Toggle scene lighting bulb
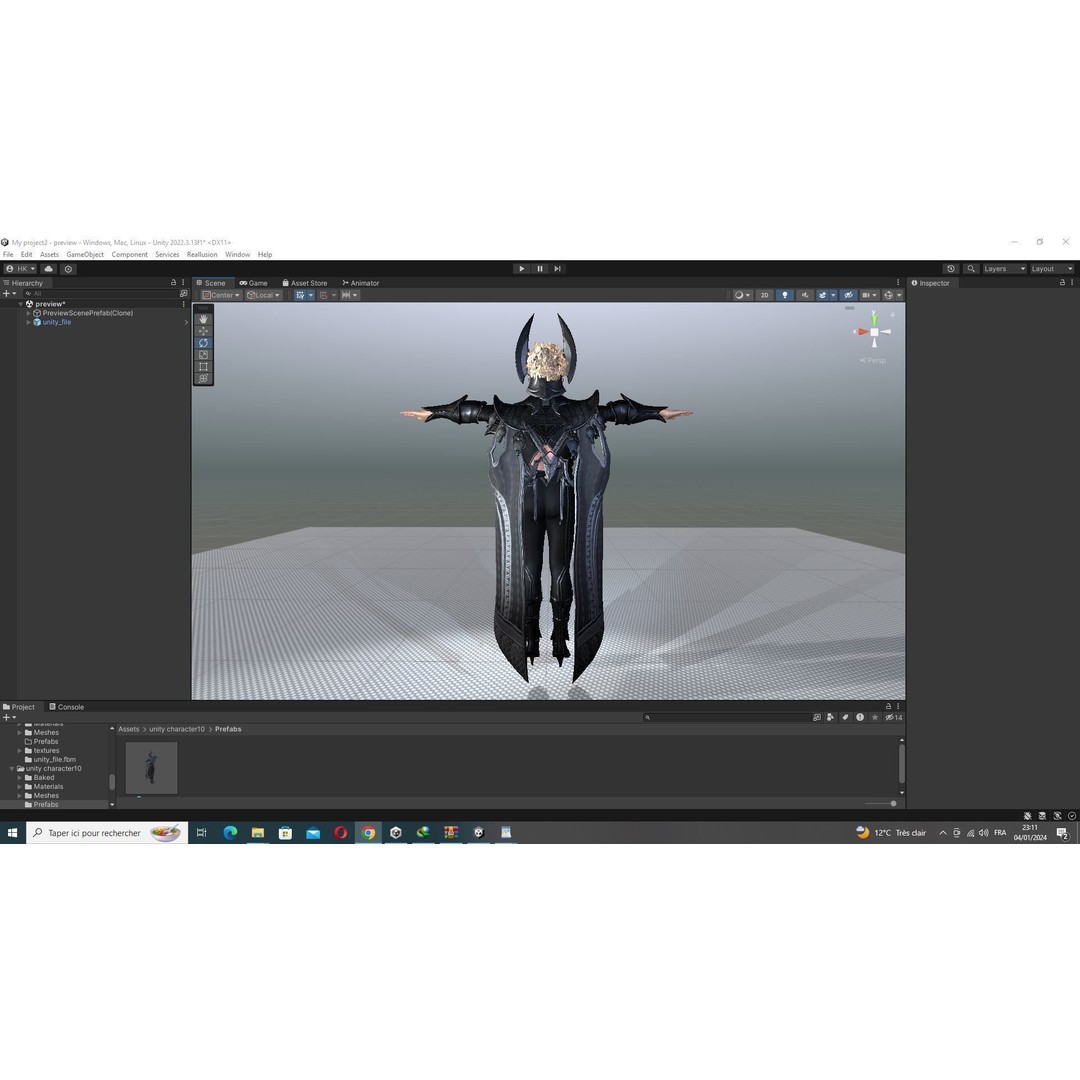The width and height of the screenshot is (1080, 1080). (x=785, y=295)
